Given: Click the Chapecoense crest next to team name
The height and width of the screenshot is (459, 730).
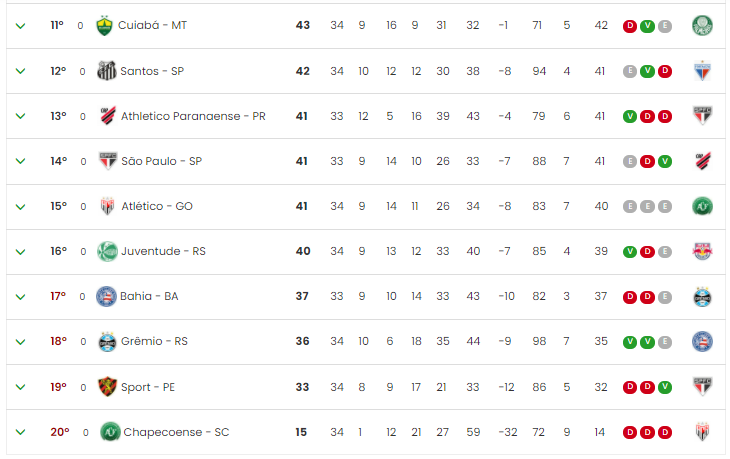Looking at the screenshot, I should (110, 432).
